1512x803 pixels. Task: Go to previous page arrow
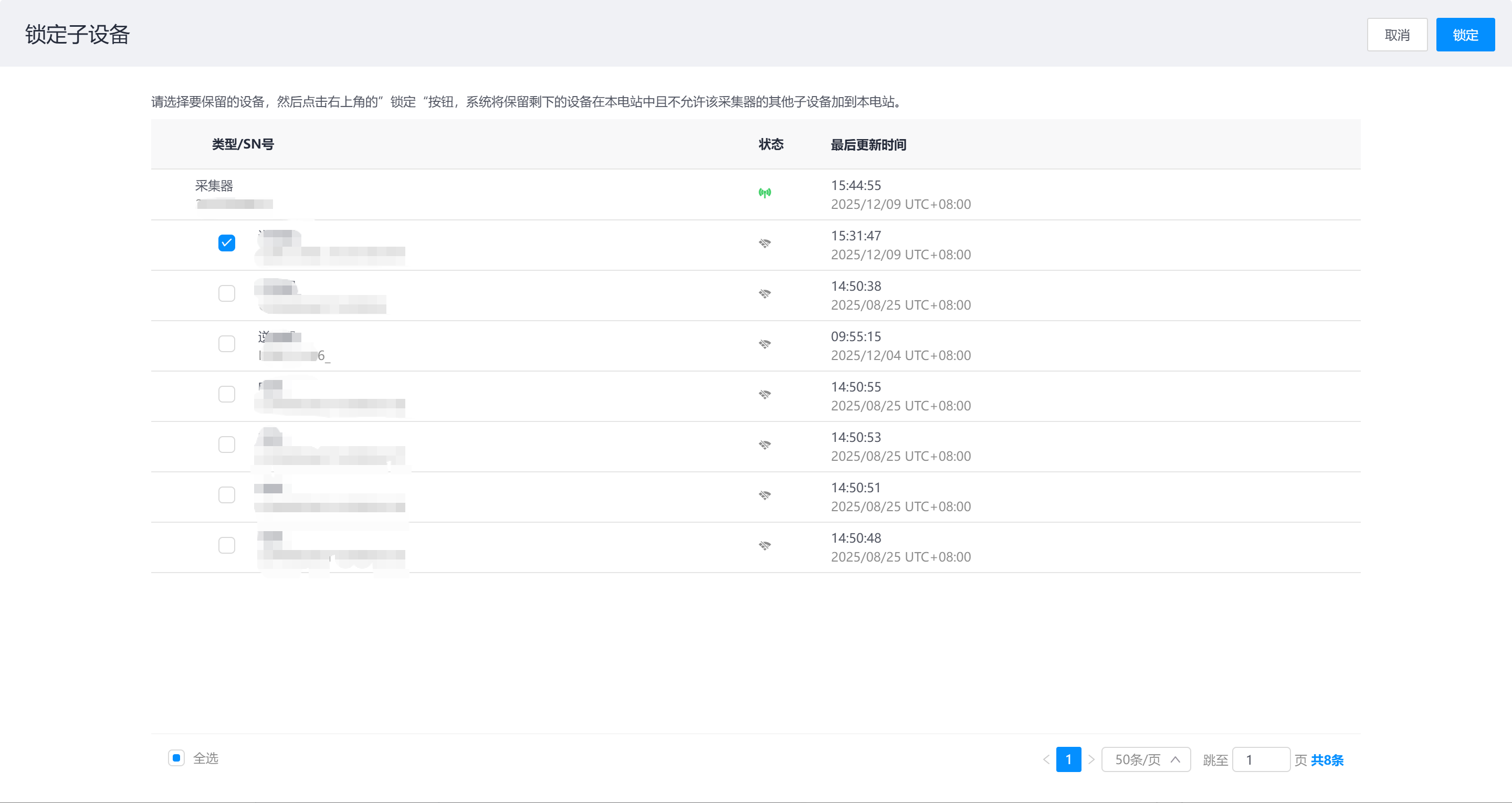[1046, 759]
